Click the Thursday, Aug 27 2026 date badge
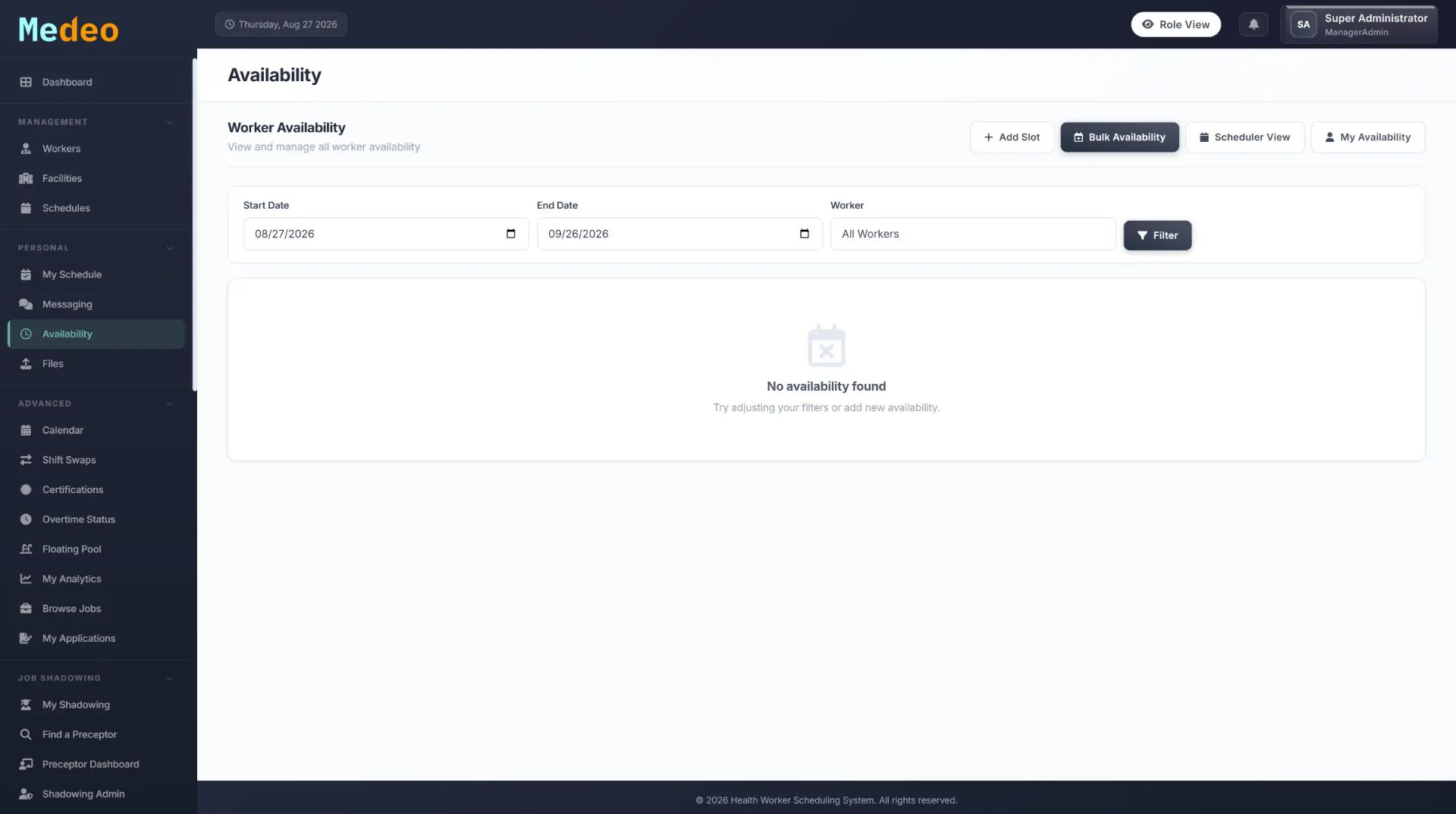Screen dimensions: 1456x814 tap(281, 24)
